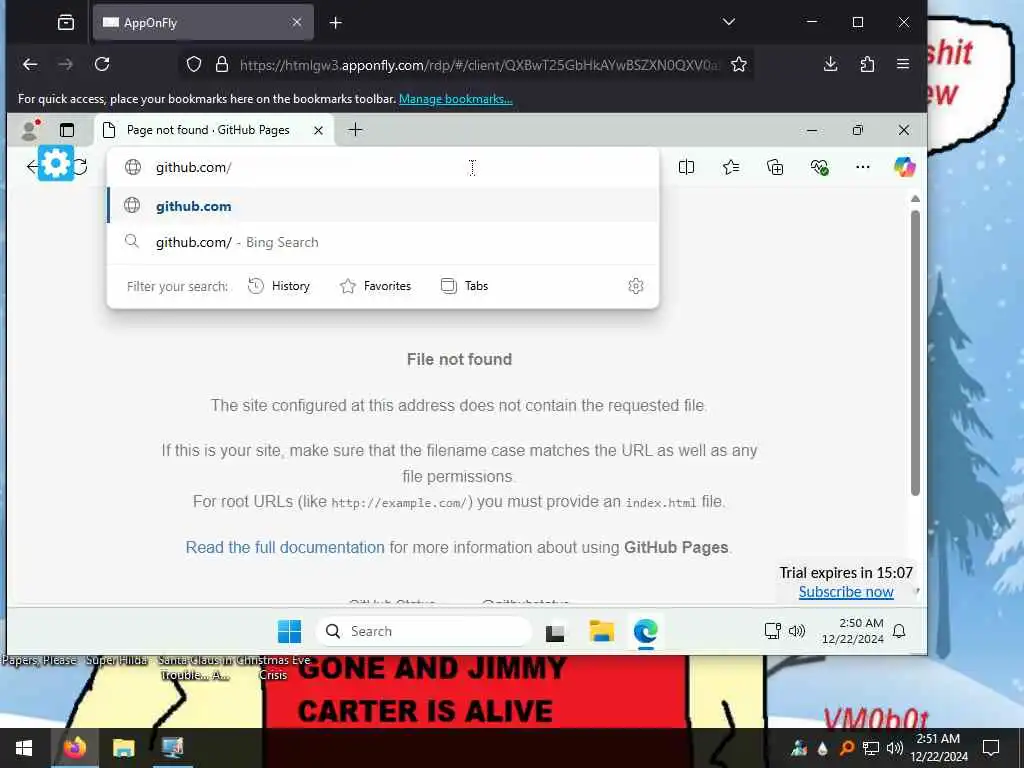Open Edge tab actions menu icon
The image size is (1024, 768).
tap(67, 130)
